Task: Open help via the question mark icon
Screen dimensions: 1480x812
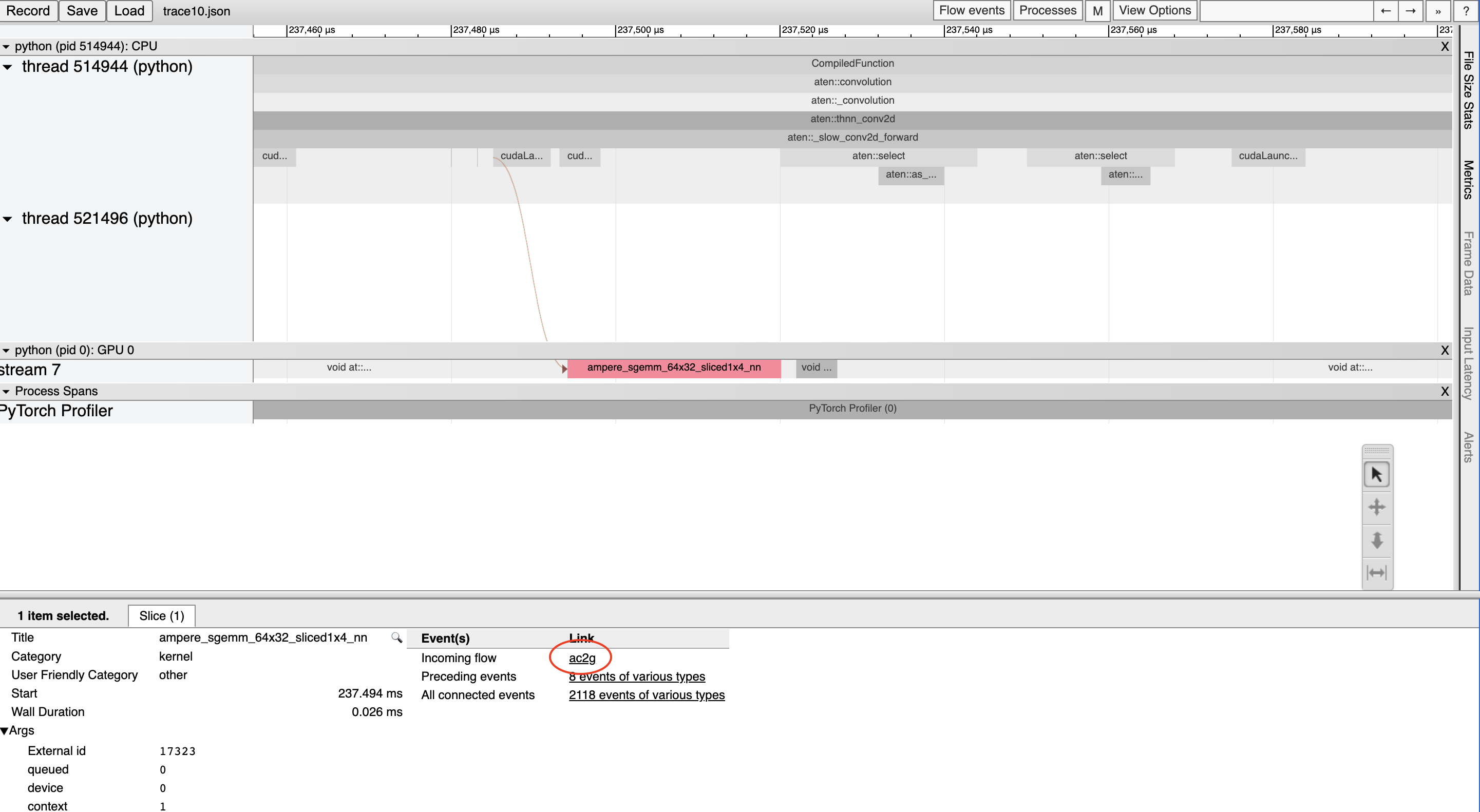Action: point(1465,11)
